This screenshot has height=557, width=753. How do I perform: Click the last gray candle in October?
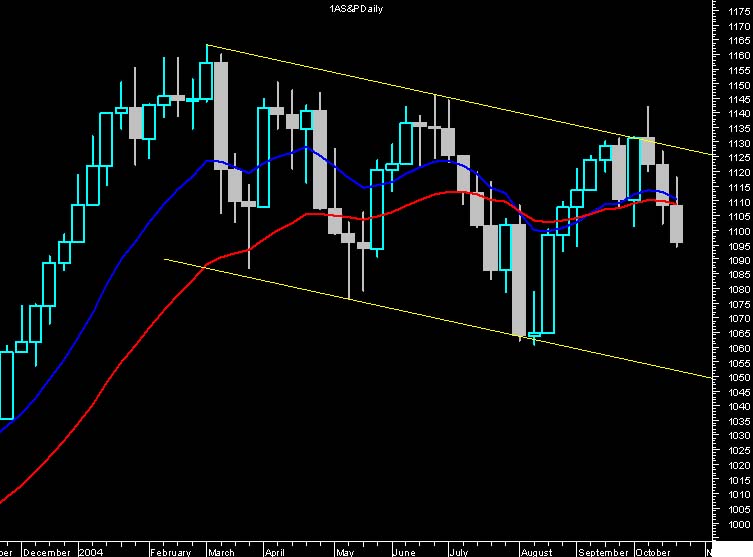[677, 224]
